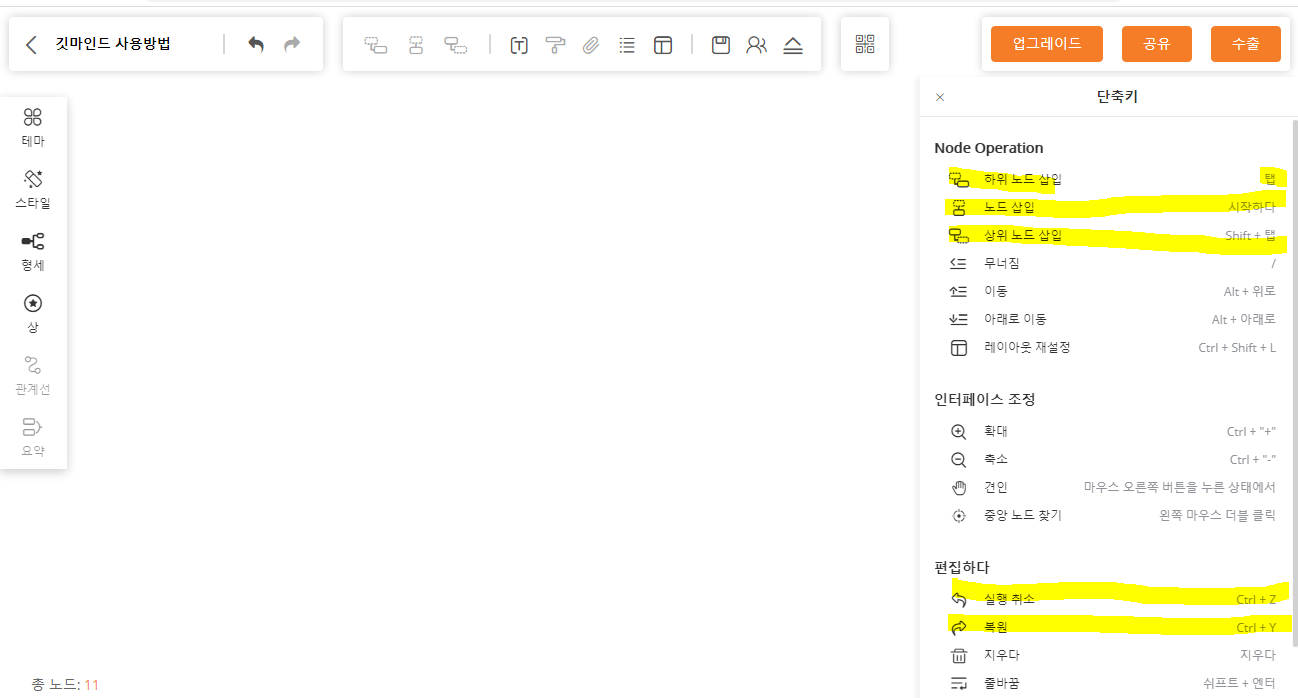Click the 공유 share button

1157,44
